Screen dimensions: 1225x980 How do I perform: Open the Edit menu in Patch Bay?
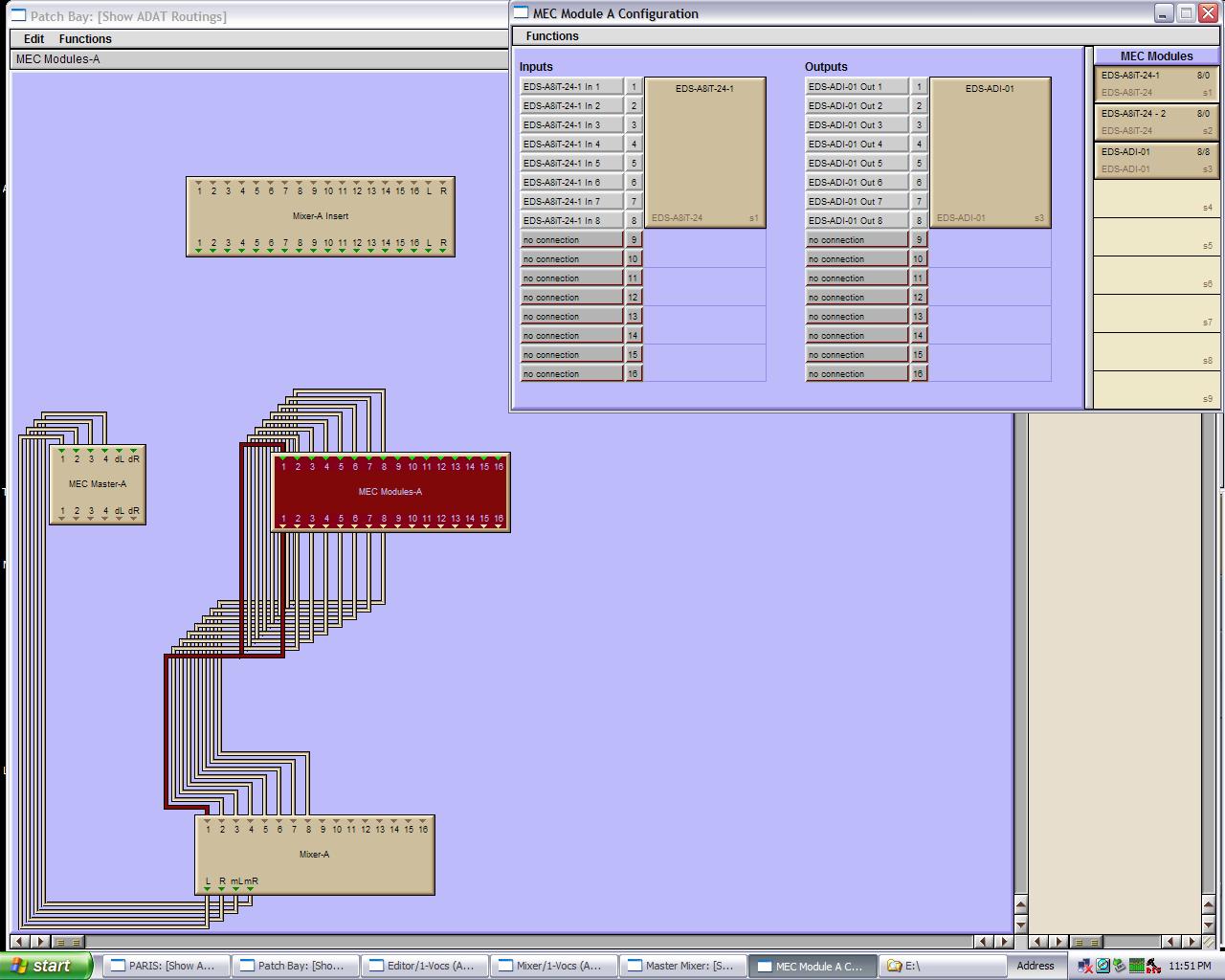point(33,39)
